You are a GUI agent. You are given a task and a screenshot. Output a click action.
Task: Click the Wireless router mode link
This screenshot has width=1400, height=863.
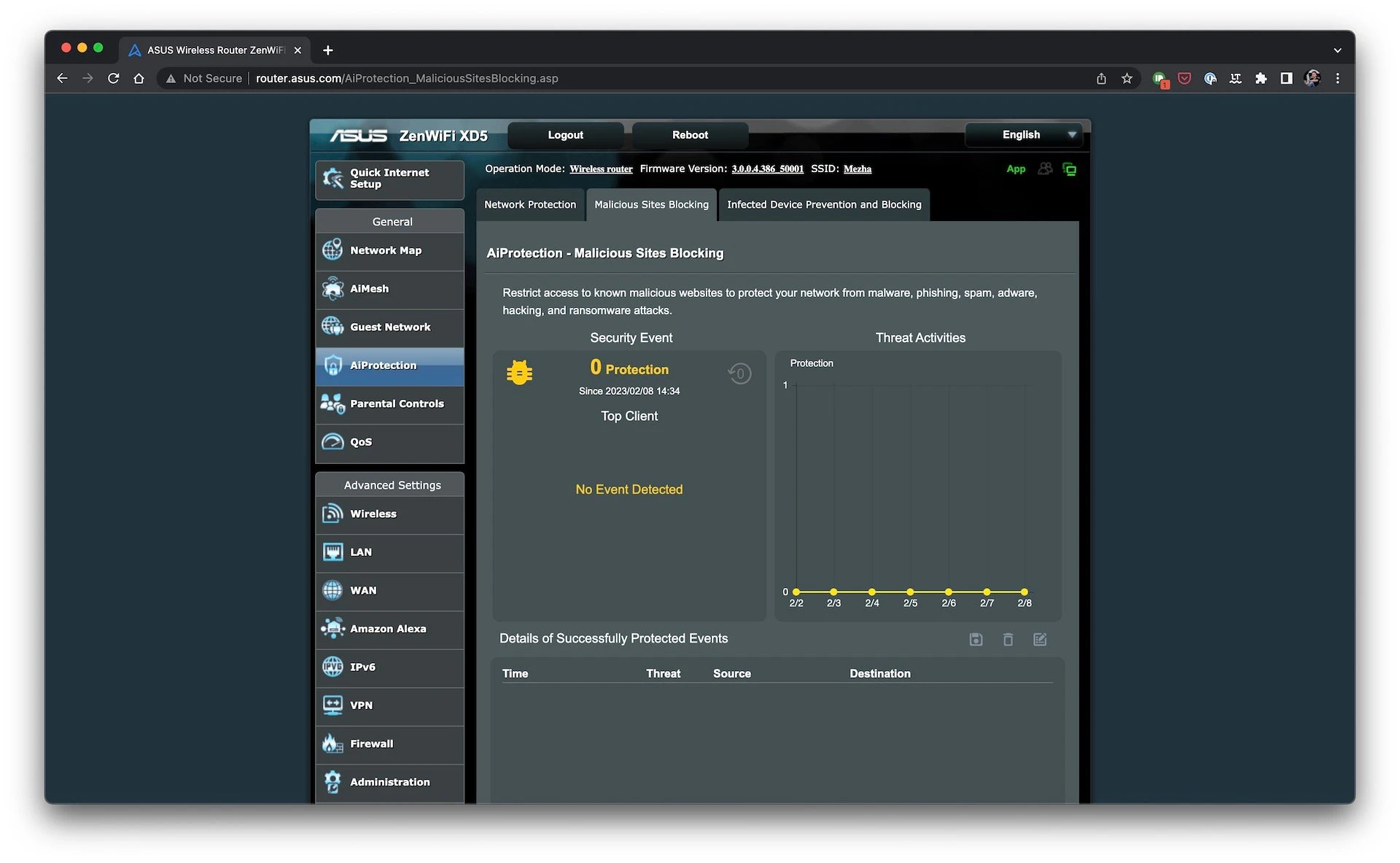coord(601,169)
